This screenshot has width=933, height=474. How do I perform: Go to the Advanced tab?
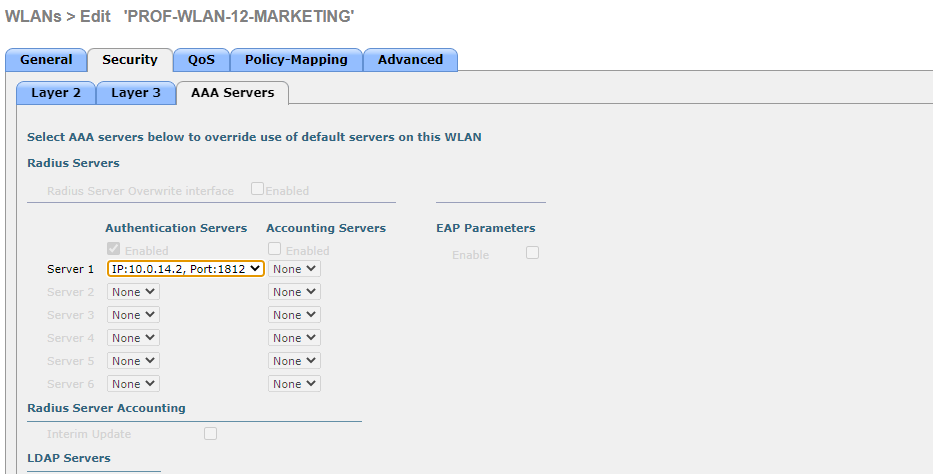coord(410,60)
